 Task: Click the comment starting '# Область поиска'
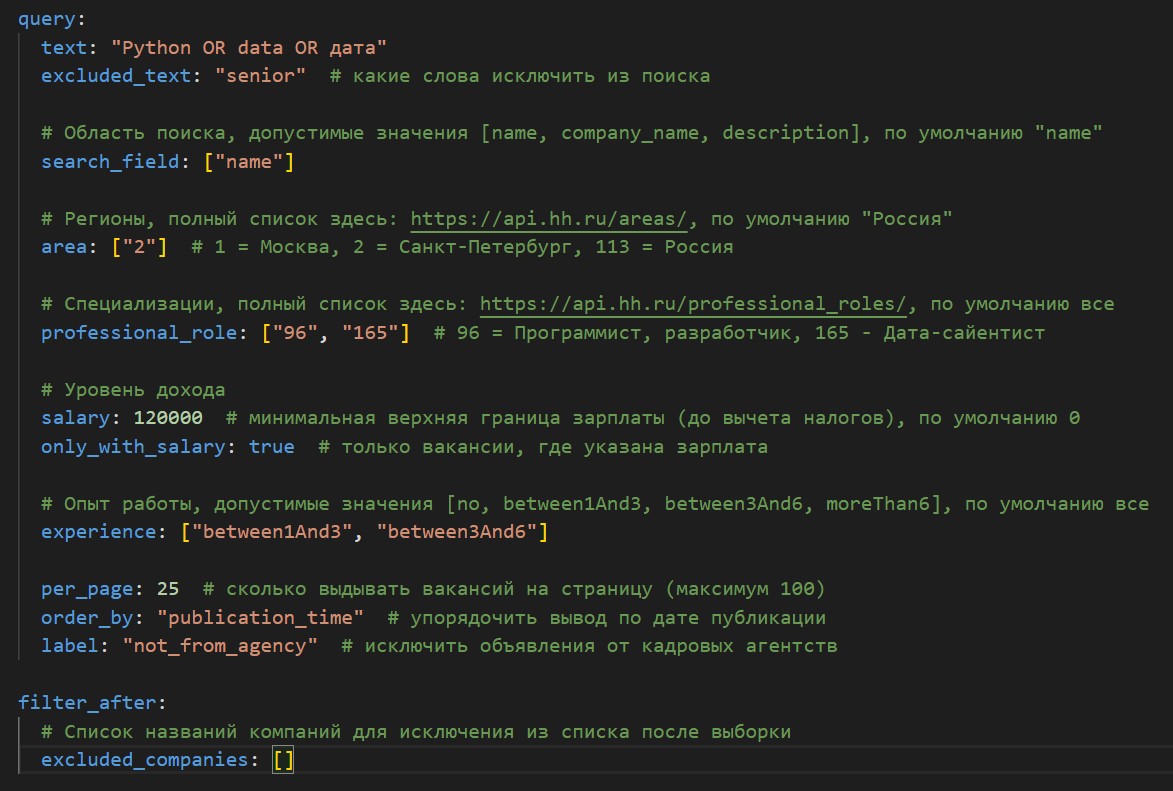click(x=572, y=133)
